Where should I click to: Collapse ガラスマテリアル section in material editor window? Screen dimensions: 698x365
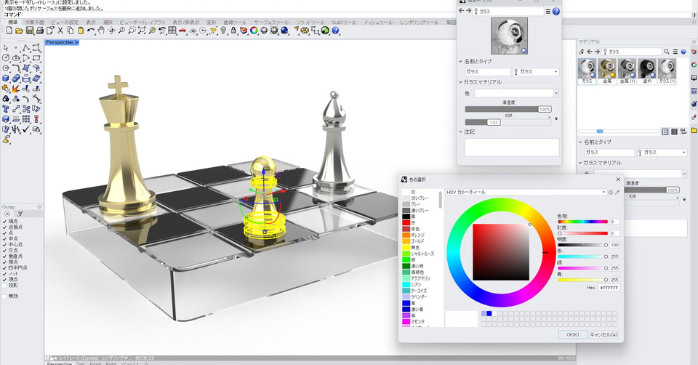[461, 82]
